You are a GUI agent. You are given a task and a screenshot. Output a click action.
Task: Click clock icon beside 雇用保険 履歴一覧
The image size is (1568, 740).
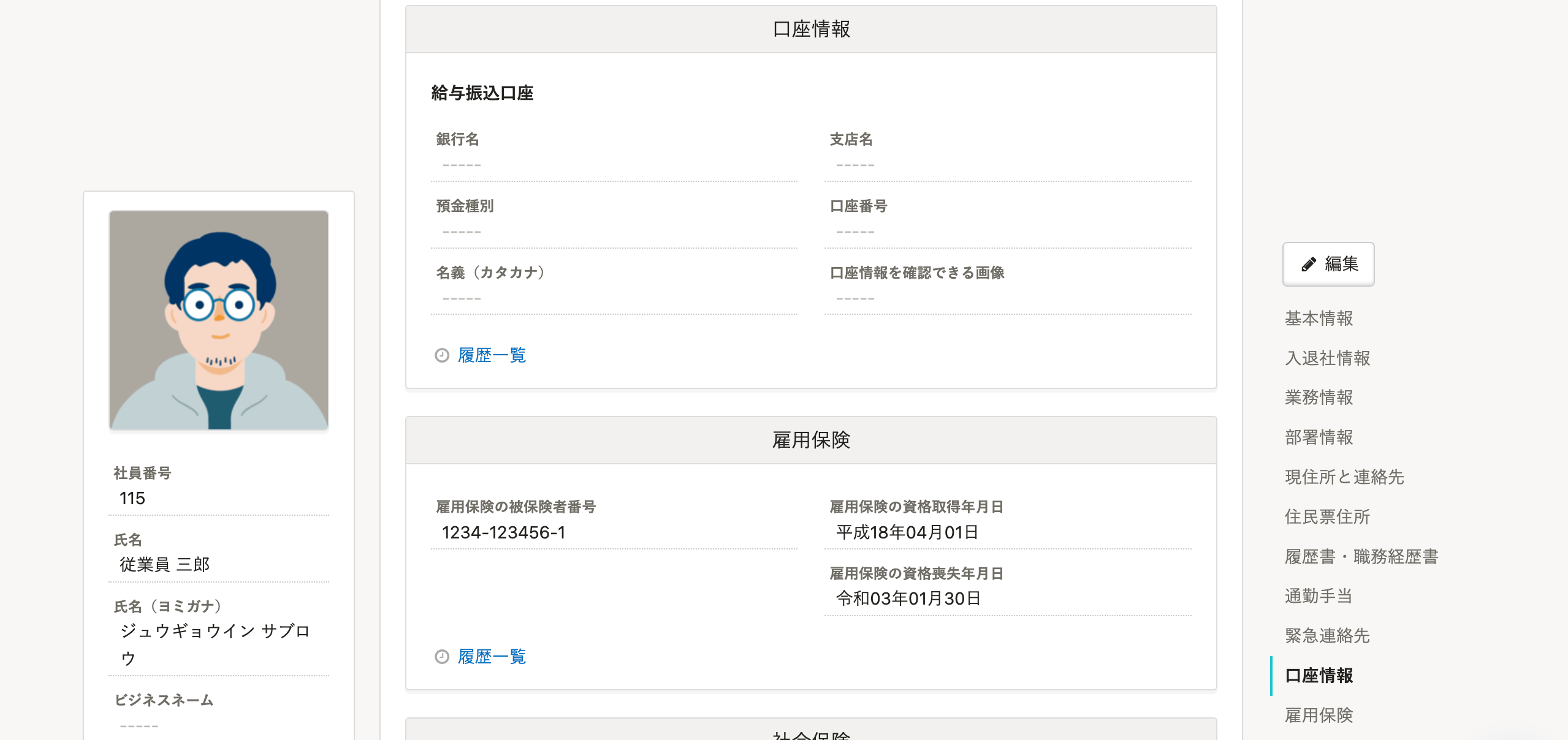point(442,657)
